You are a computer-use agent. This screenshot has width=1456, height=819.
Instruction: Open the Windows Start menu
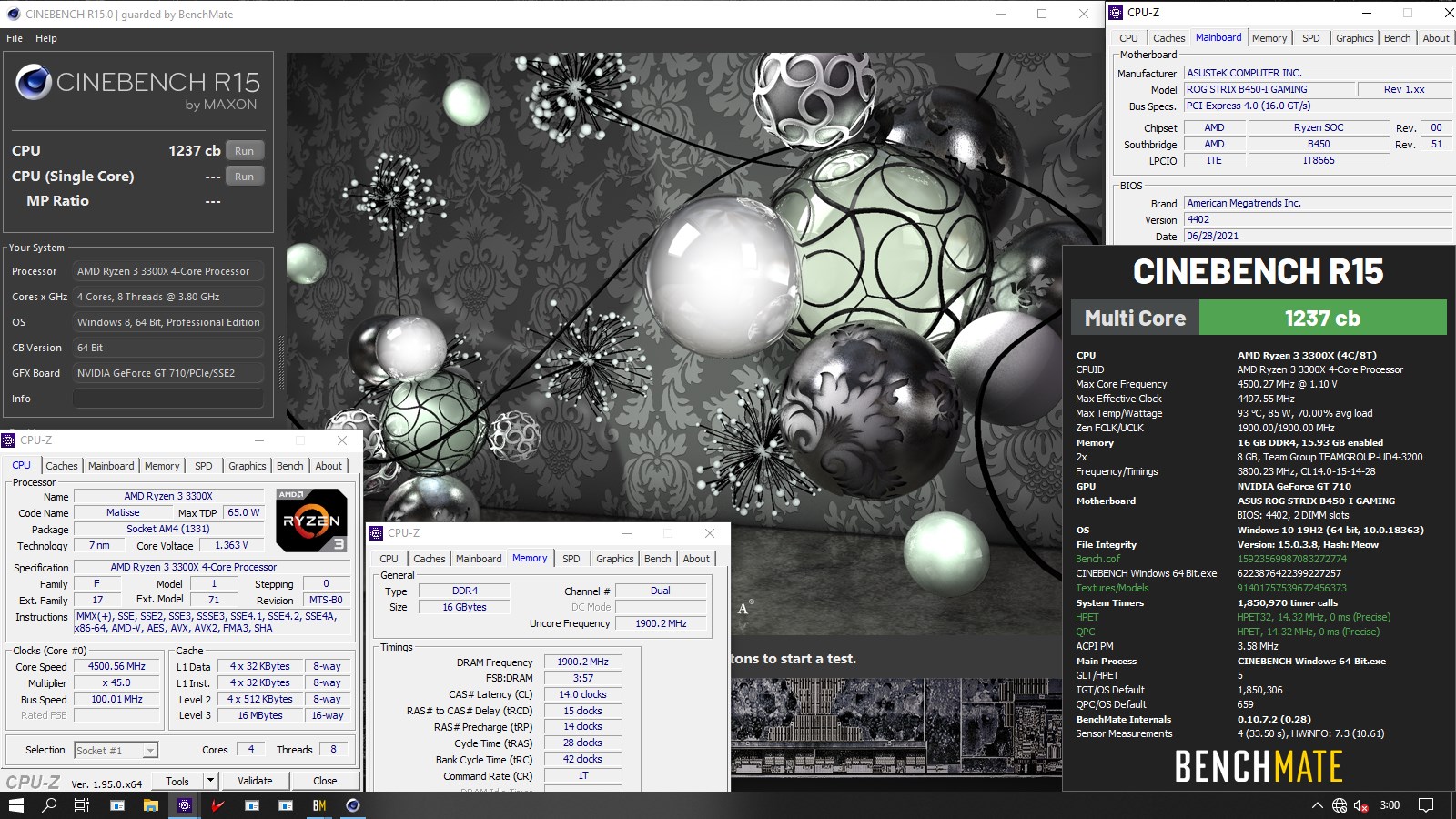point(15,805)
